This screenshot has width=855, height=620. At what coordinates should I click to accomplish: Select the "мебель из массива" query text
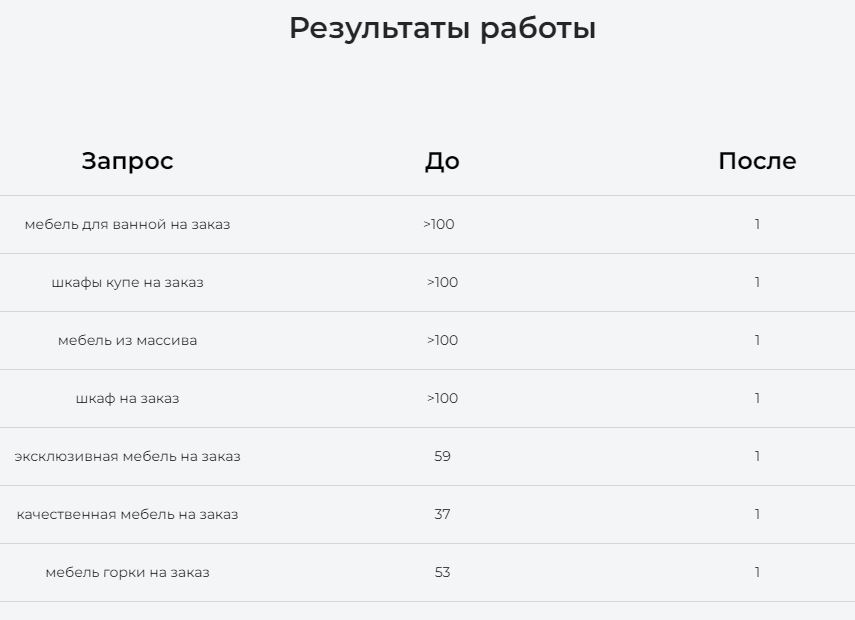pos(127,340)
